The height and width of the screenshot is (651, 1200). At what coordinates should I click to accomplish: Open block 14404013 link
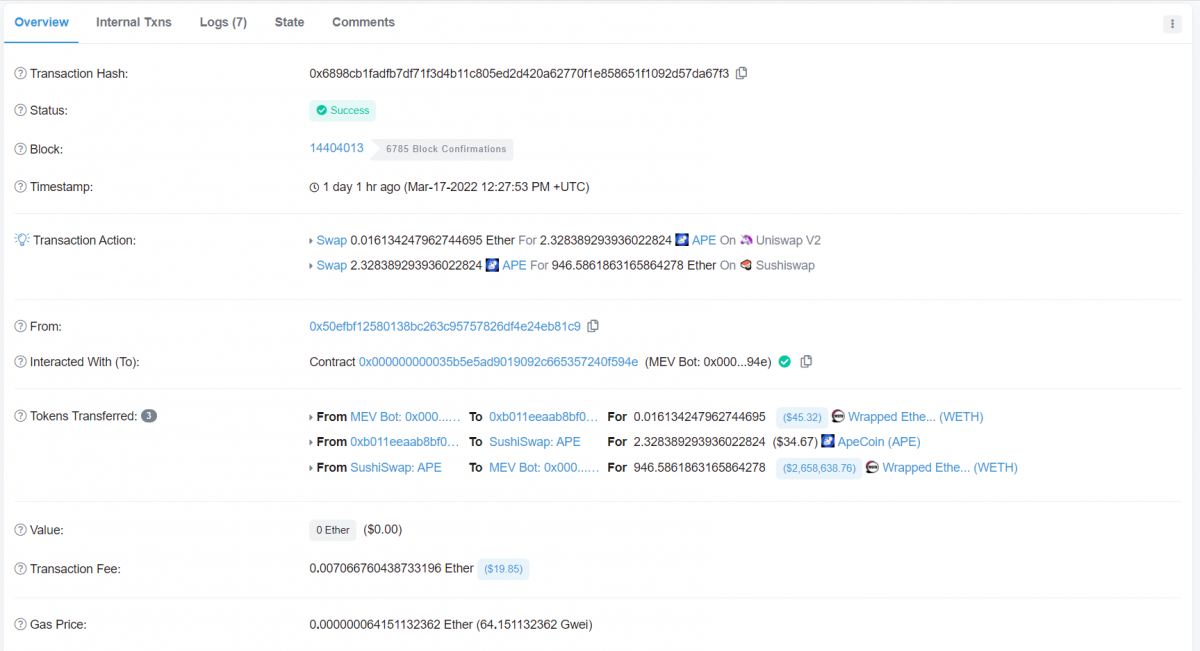pos(337,148)
